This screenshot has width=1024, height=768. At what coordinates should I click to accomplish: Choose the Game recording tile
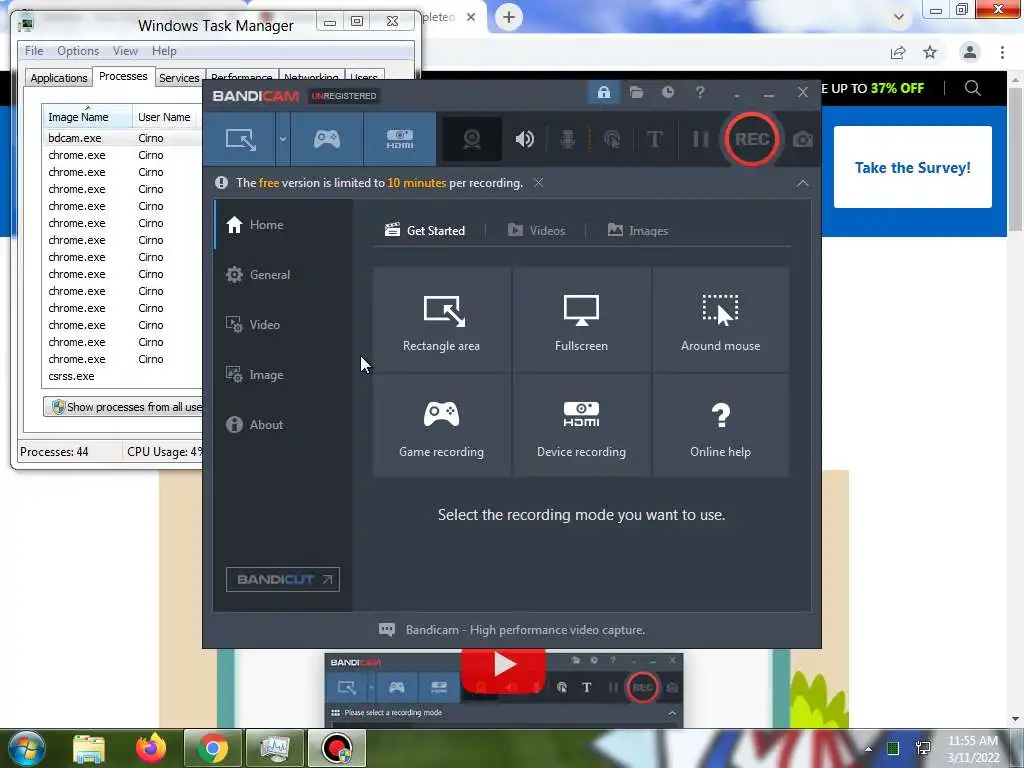click(x=441, y=425)
